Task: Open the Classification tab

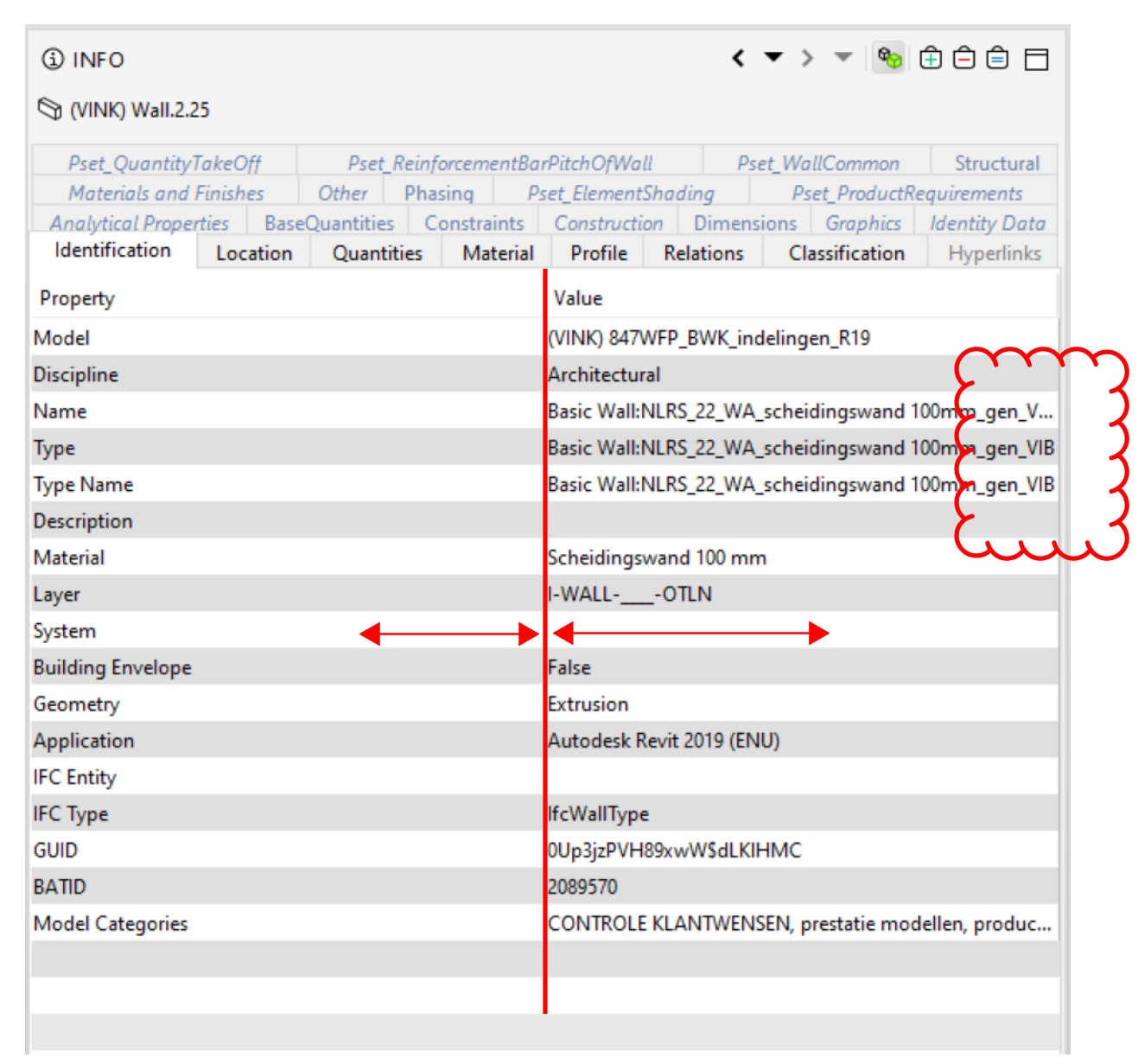Action: 846,253
